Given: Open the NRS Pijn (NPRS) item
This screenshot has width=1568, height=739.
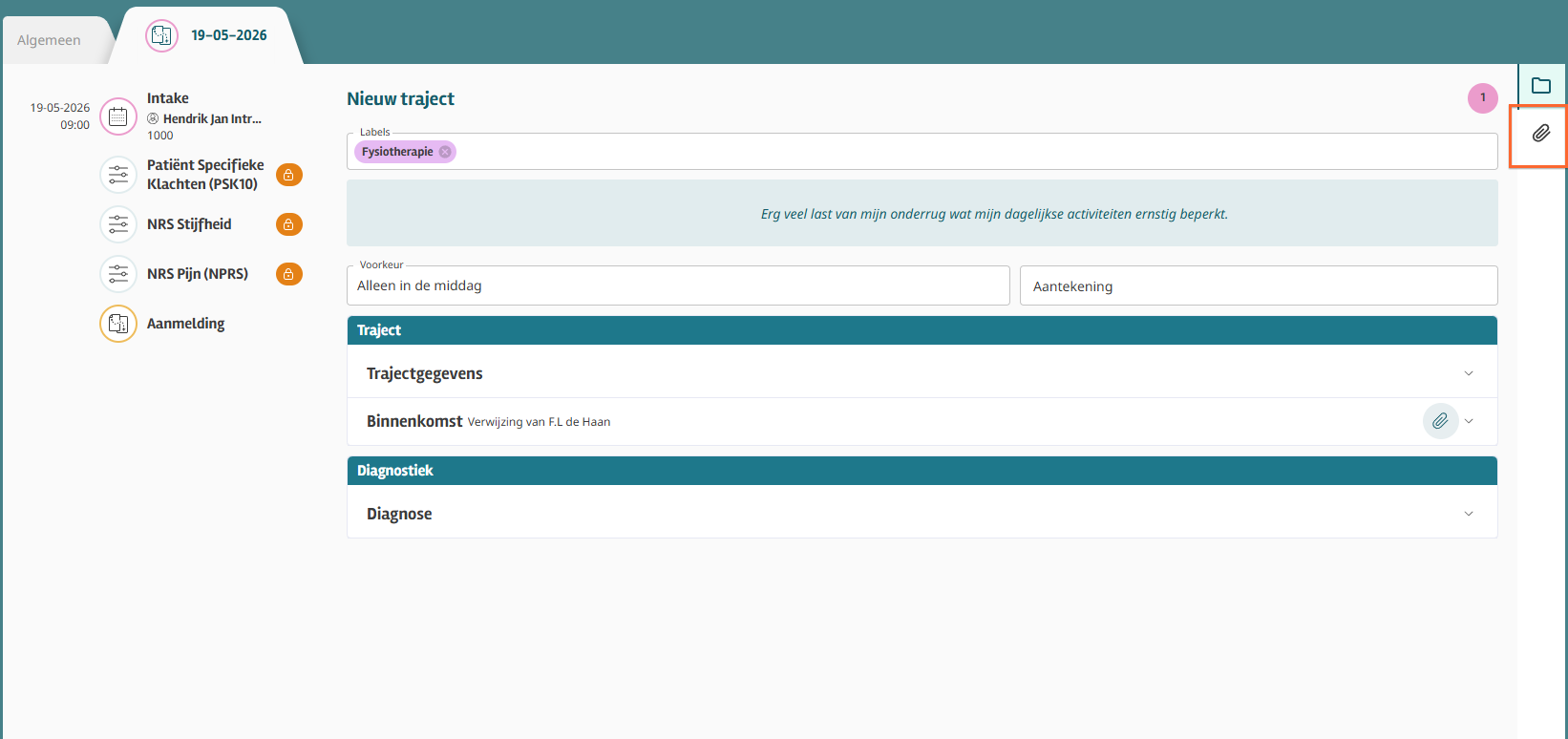Looking at the screenshot, I should [x=198, y=274].
